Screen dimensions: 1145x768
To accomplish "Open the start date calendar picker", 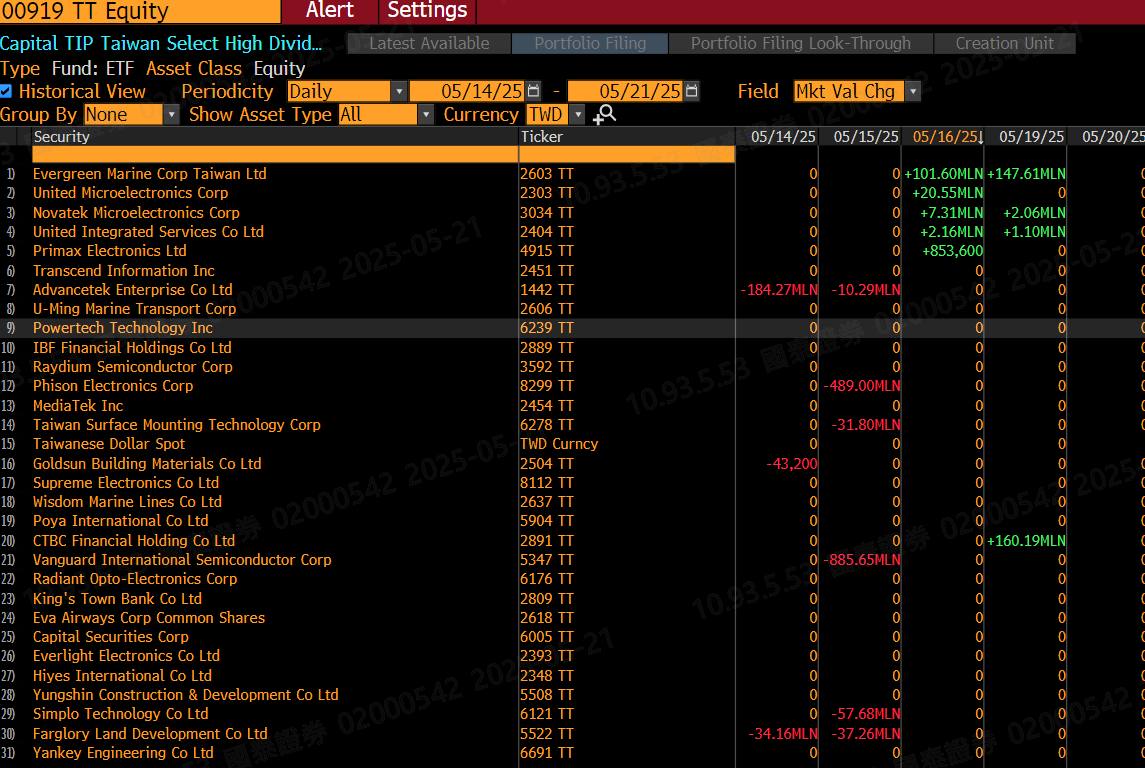I will click(x=533, y=91).
